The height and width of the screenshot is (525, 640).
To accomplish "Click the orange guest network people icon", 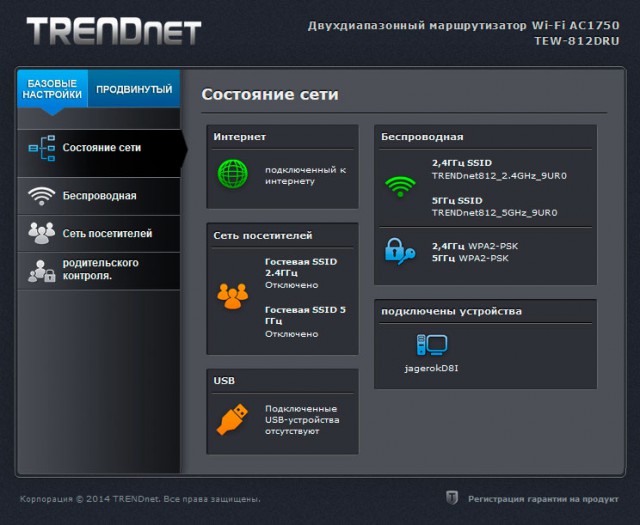I will coord(233,296).
